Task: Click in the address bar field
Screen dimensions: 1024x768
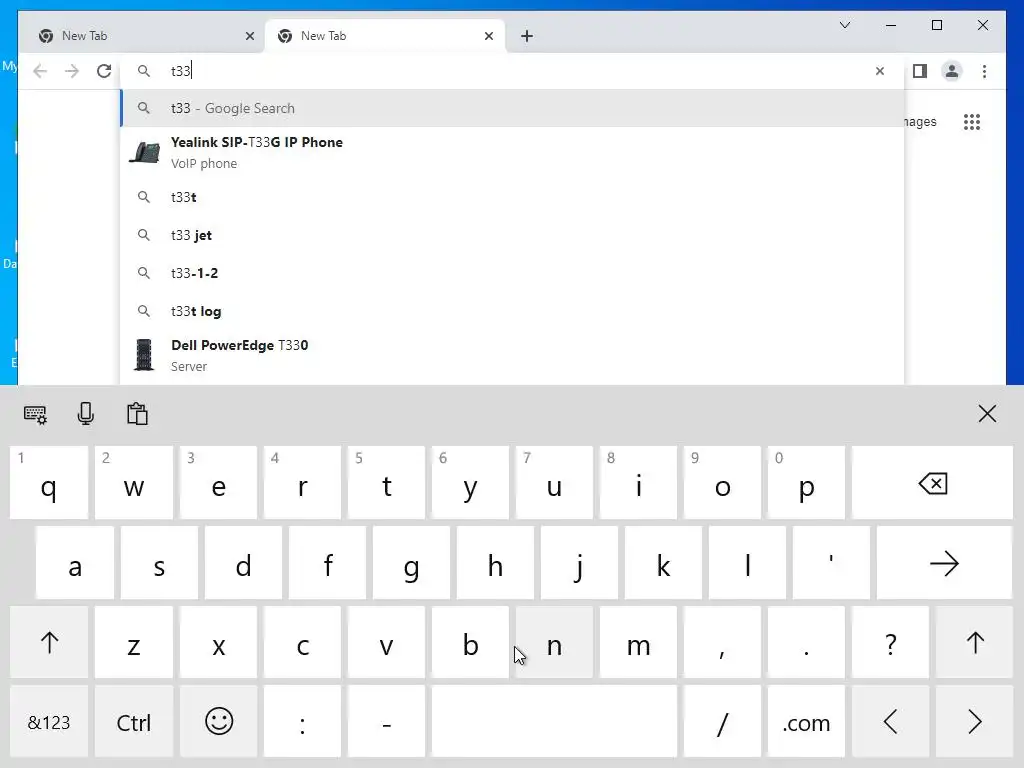Action: pyautogui.click(x=513, y=71)
